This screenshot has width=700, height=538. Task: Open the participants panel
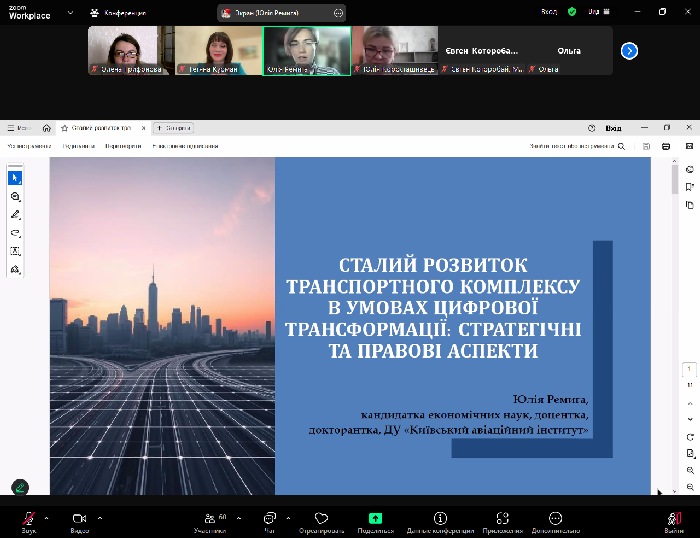click(x=210, y=519)
